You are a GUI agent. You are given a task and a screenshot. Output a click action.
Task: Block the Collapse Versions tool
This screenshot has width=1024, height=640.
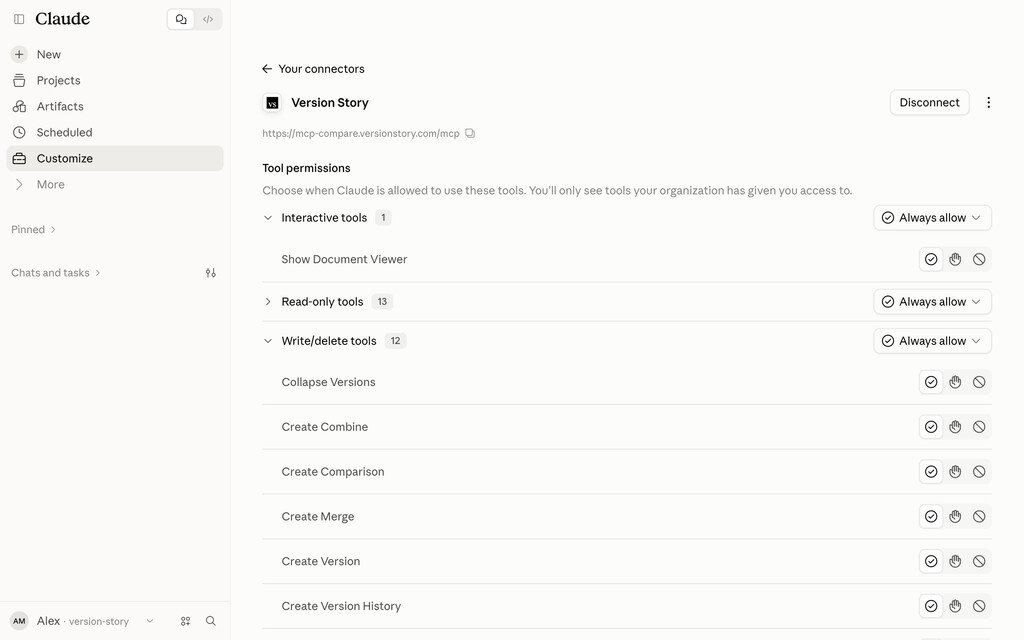coord(979,382)
